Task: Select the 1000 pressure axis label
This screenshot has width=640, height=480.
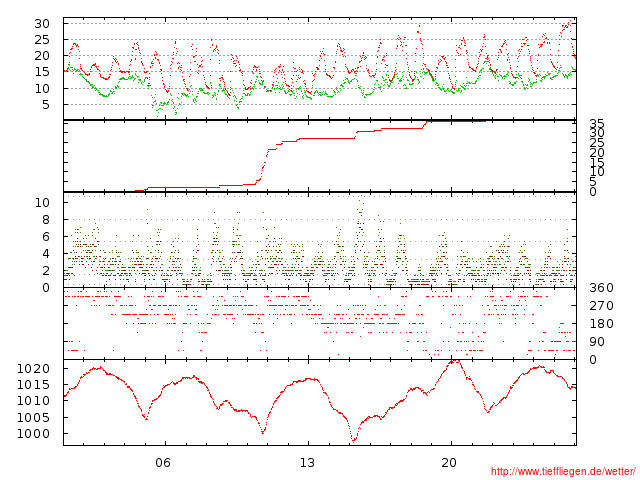Action: pos(33,434)
